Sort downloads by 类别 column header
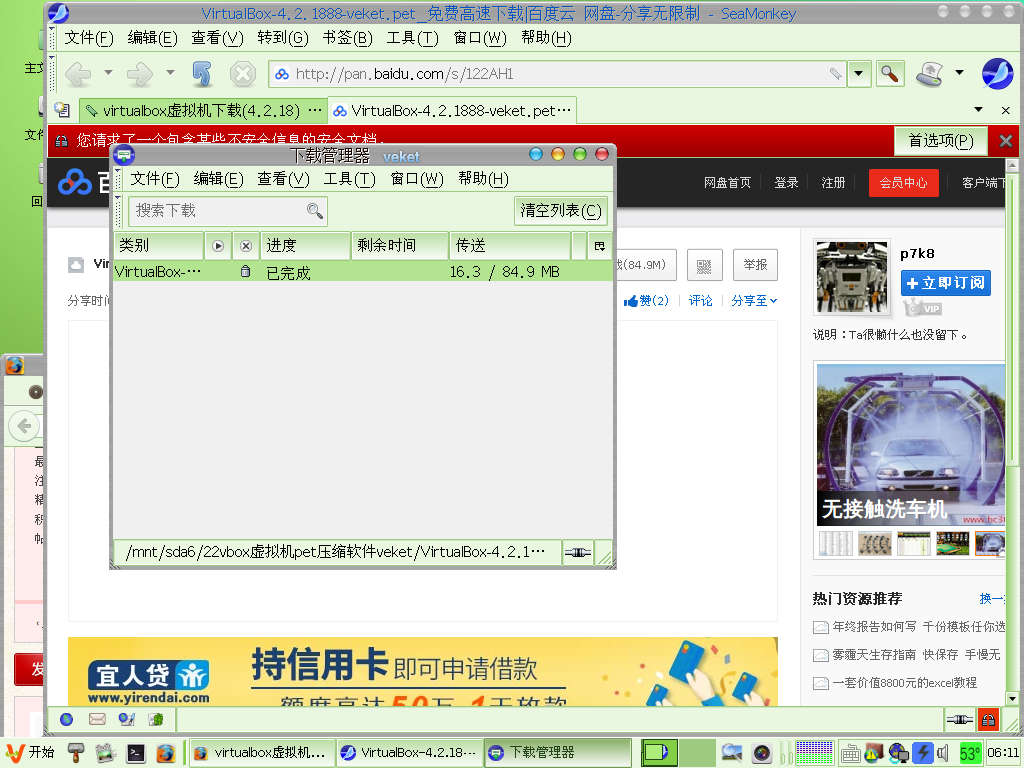This screenshot has height=768, width=1024. pos(159,246)
